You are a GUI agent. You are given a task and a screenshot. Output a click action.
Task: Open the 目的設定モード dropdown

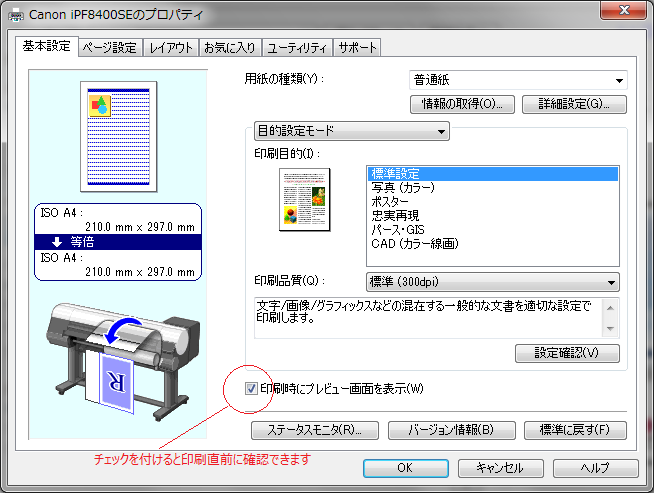(352, 131)
